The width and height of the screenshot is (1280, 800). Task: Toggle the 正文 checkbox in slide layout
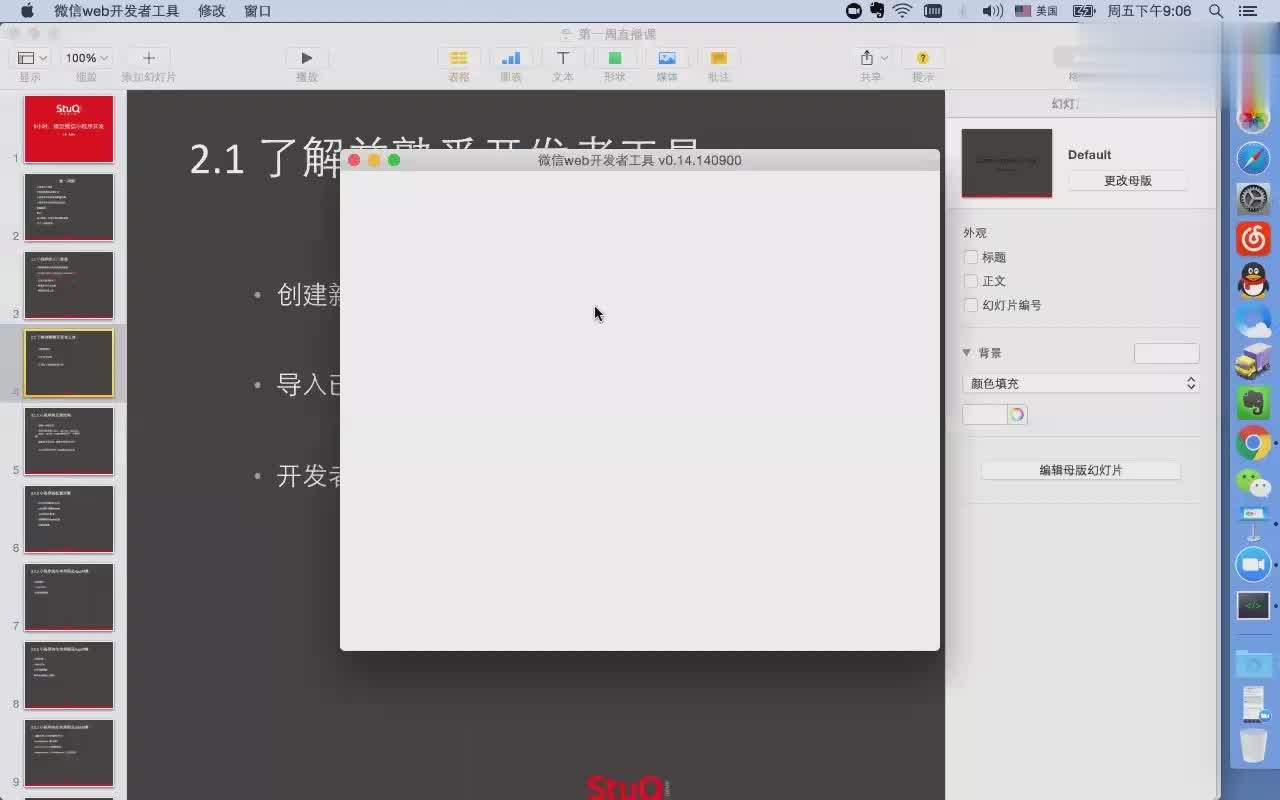click(x=971, y=281)
